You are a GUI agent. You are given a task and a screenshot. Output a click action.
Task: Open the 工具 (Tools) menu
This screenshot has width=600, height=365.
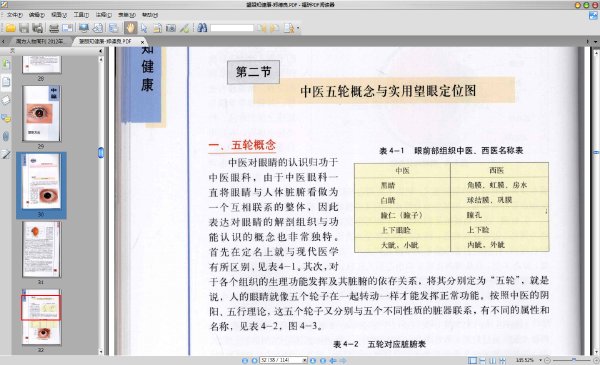(81, 15)
